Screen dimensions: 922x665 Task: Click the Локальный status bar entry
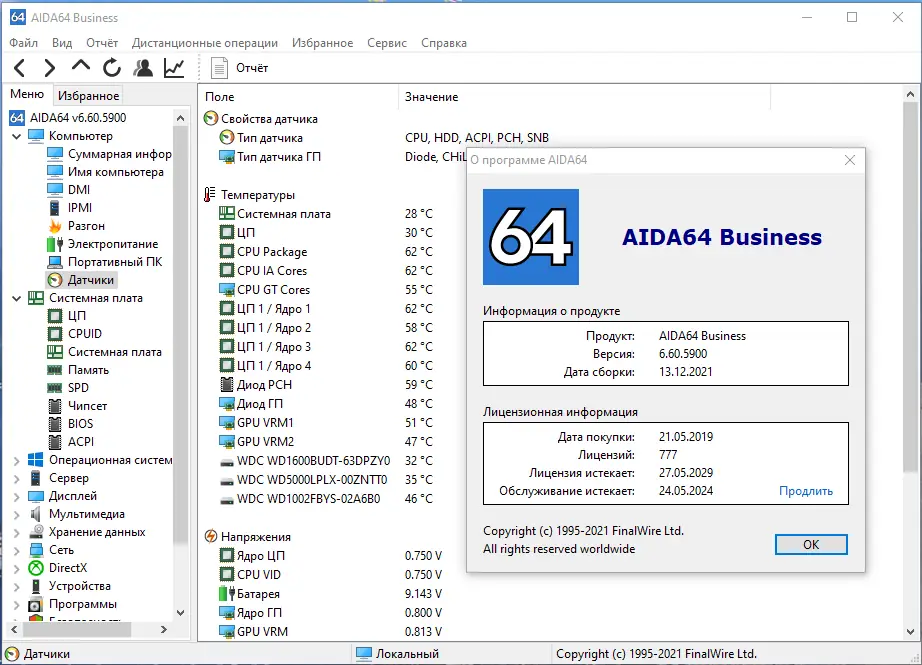point(398,654)
